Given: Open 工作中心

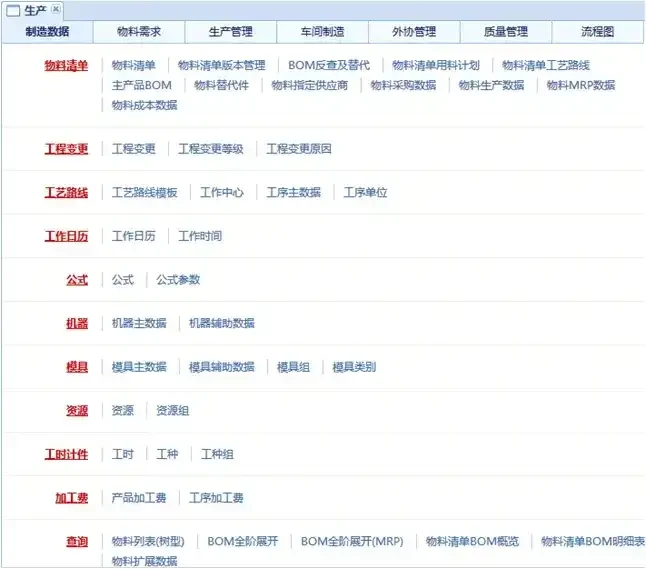Looking at the screenshot, I should click(222, 192).
